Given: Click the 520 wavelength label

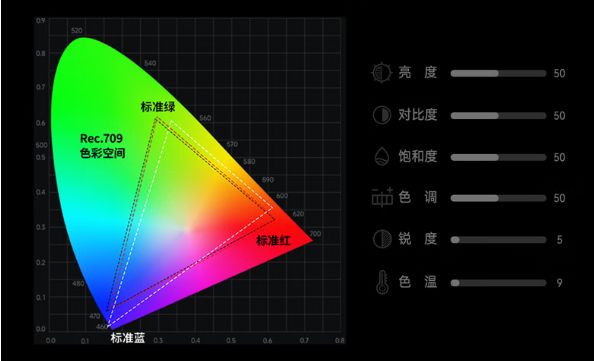Looking at the screenshot, I should click(77, 31).
